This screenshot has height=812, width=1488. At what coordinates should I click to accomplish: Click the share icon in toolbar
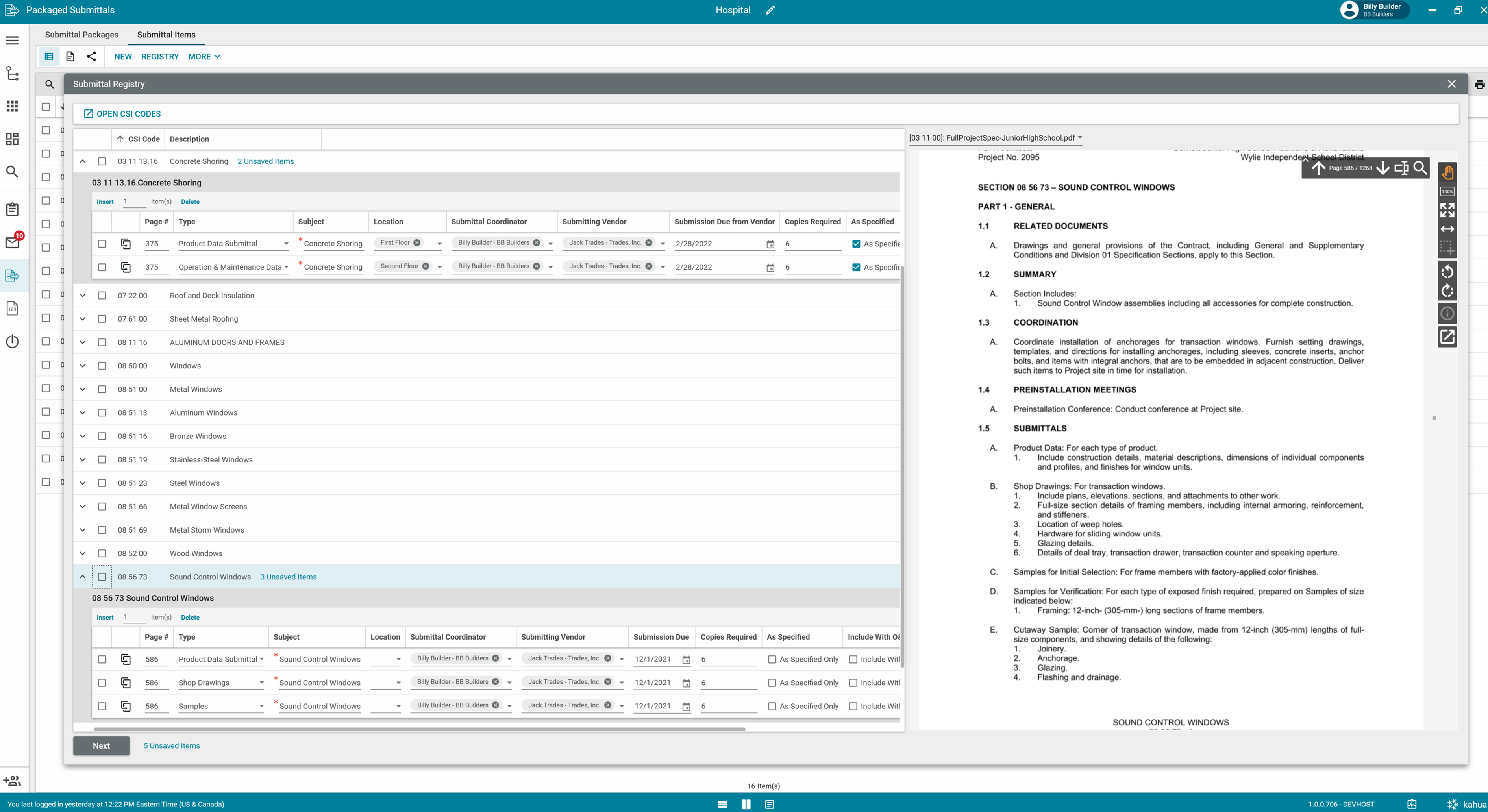(91, 57)
